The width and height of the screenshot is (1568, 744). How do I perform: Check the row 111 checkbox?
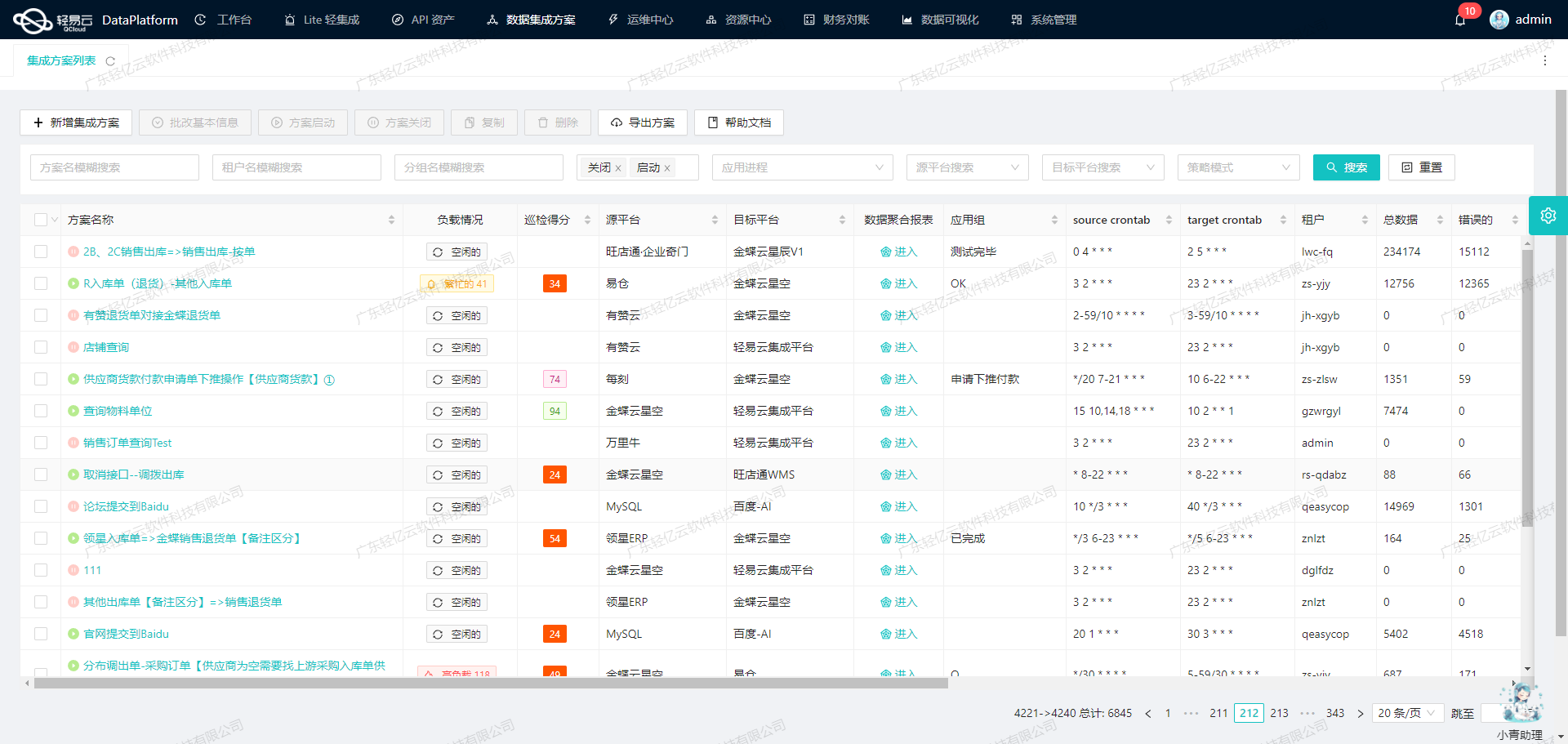coord(41,570)
